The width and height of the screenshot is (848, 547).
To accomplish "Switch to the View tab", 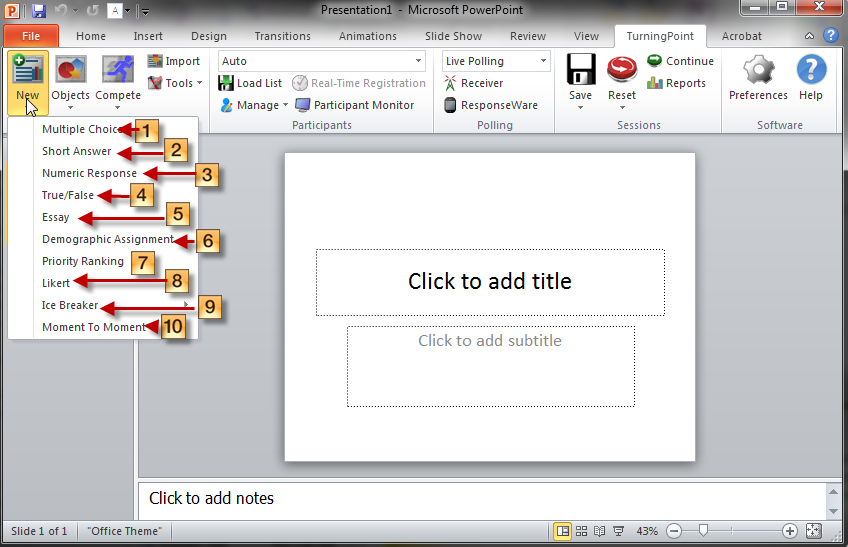I will [586, 36].
